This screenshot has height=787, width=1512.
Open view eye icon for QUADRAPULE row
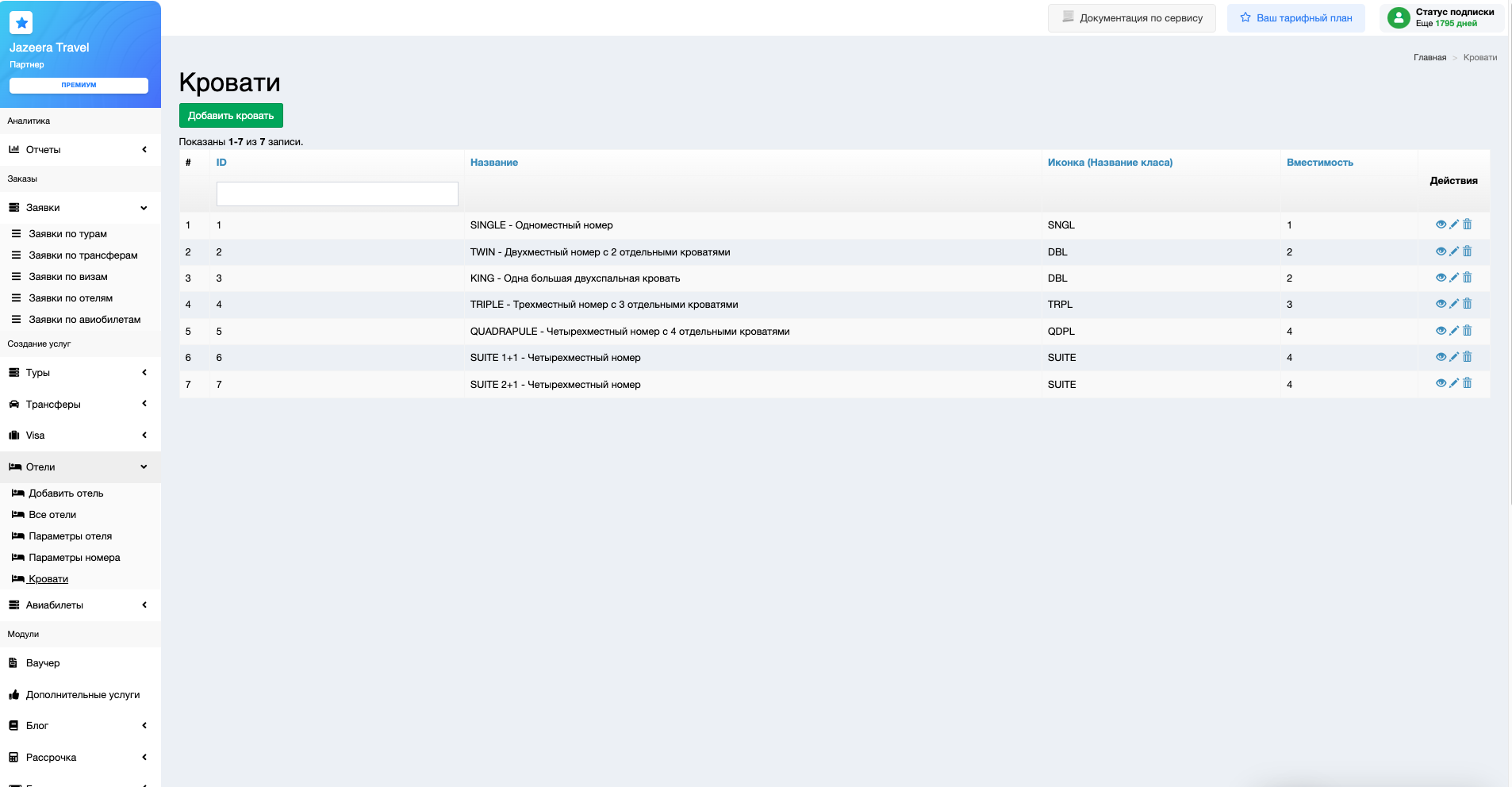click(x=1441, y=331)
